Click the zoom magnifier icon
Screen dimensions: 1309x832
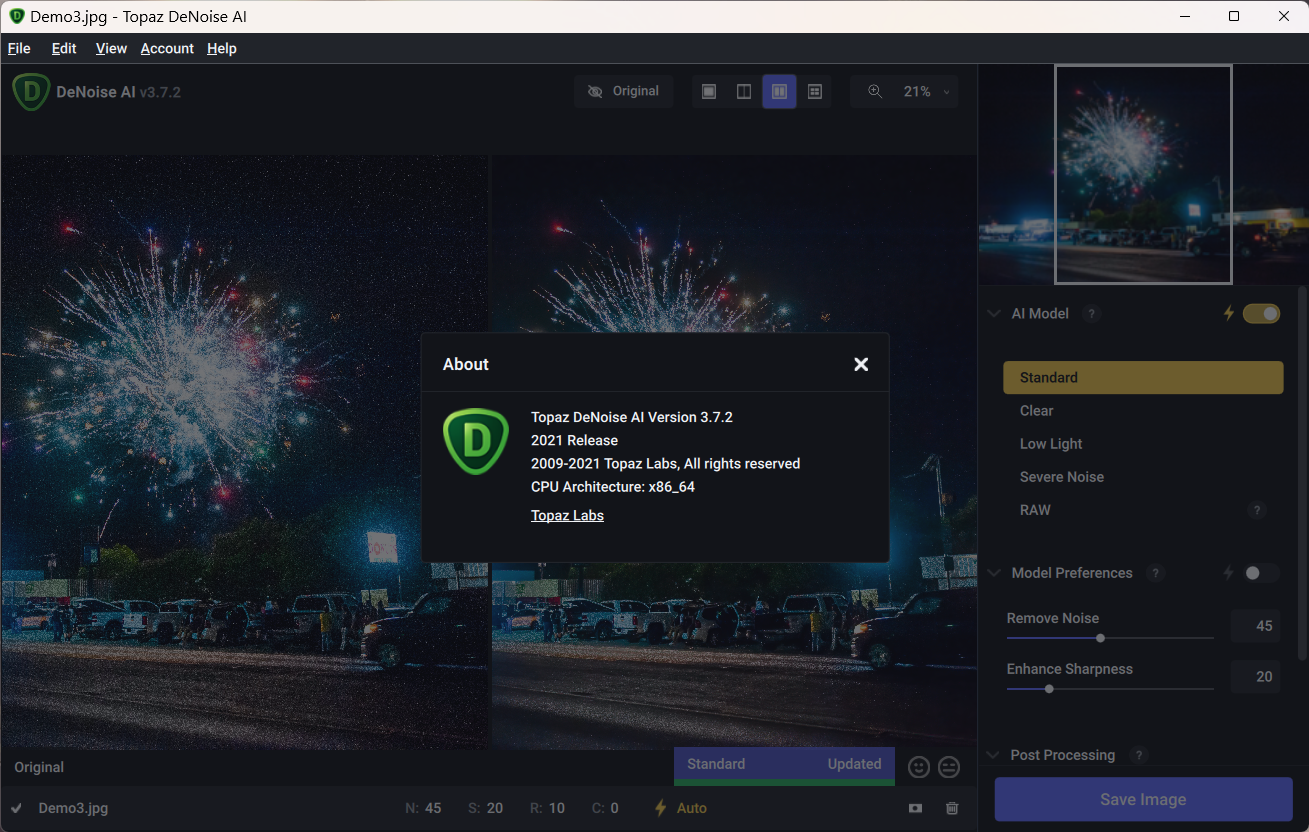[x=875, y=91]
